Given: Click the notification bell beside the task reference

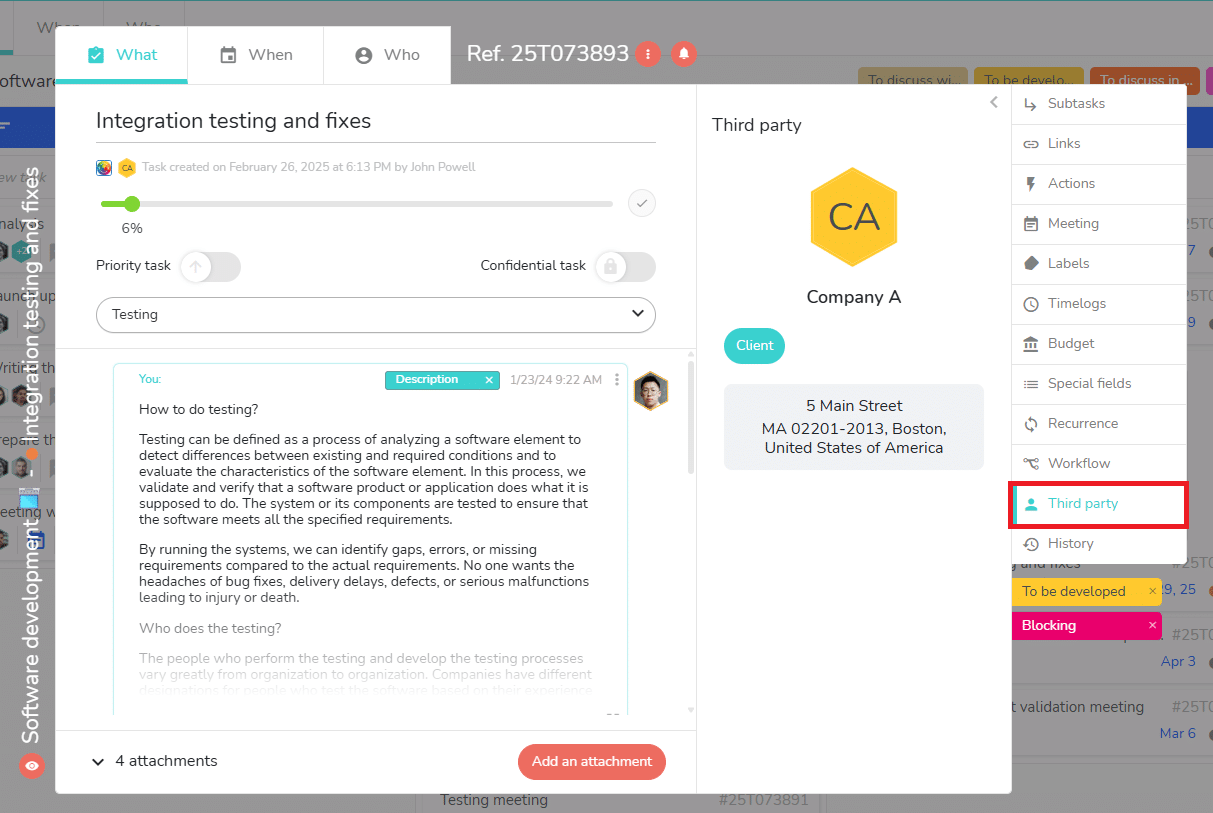Looking at the screenshot, I should 684,54.
